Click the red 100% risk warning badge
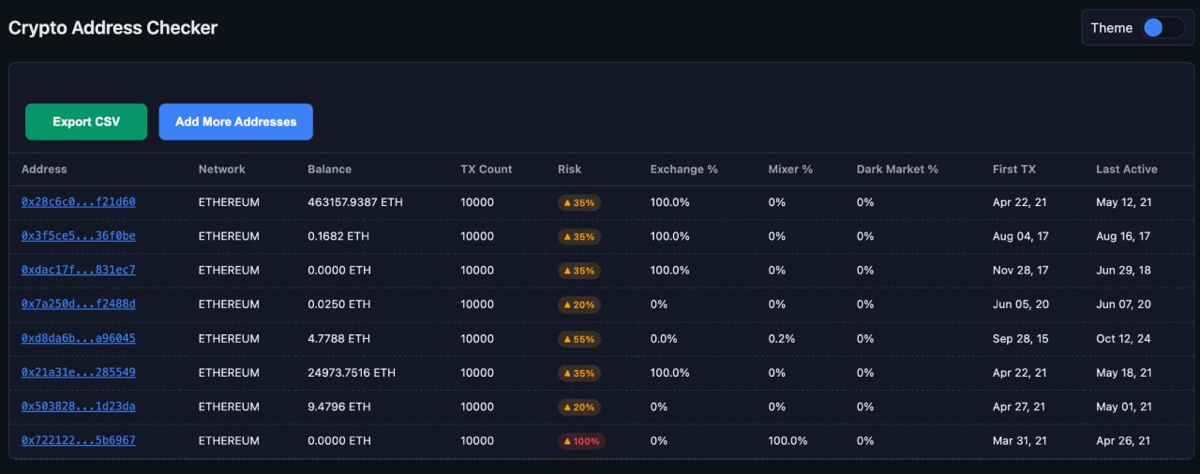The height and width of the screenshot is (474, 1200). click(582, 440)
